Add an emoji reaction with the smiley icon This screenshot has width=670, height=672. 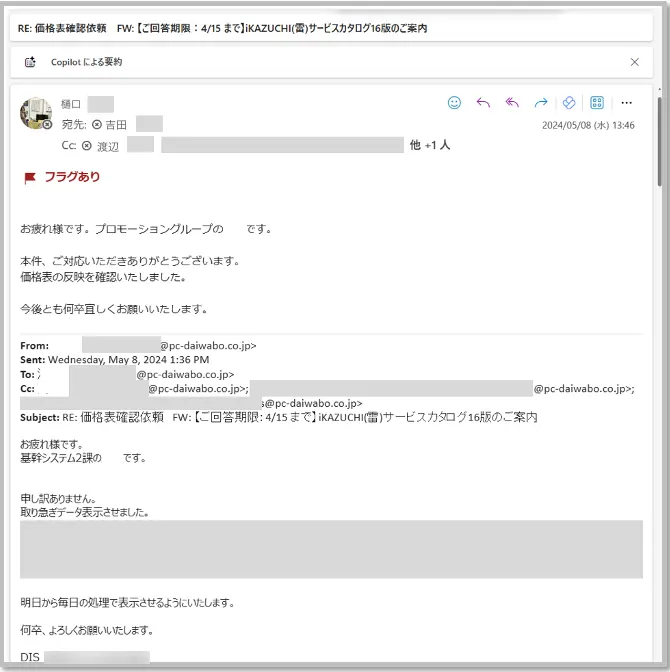click(454, 103)
